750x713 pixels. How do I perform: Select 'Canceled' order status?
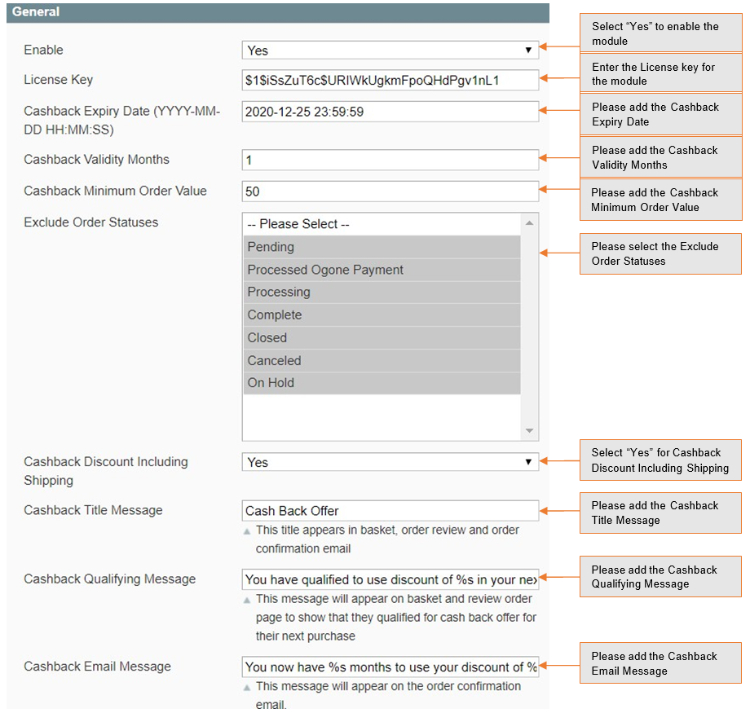[x=382, y=360]
